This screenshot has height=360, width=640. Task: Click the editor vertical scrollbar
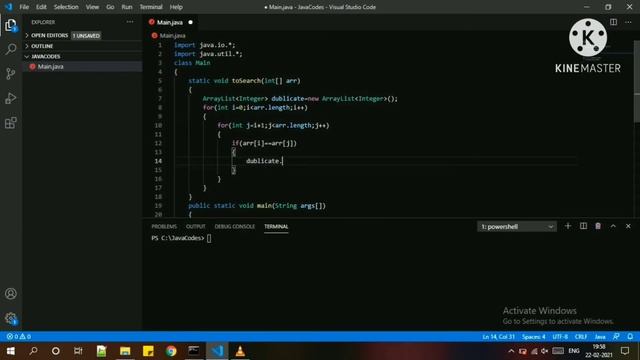coord(637,82)
